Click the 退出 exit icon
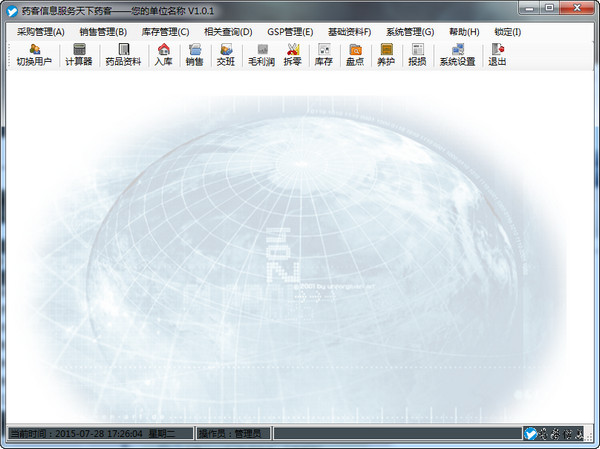 click(497, 55)
